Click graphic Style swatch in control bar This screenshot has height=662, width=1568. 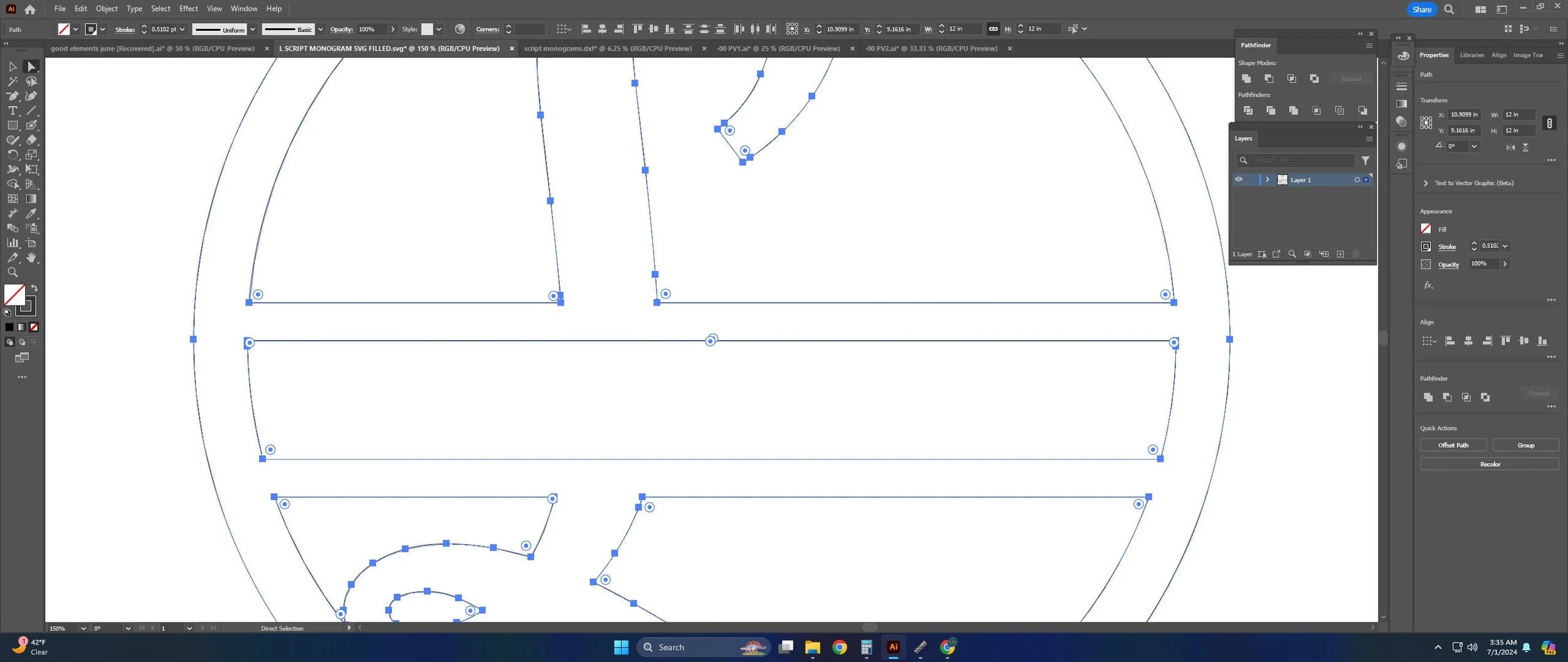pos(427,29)
